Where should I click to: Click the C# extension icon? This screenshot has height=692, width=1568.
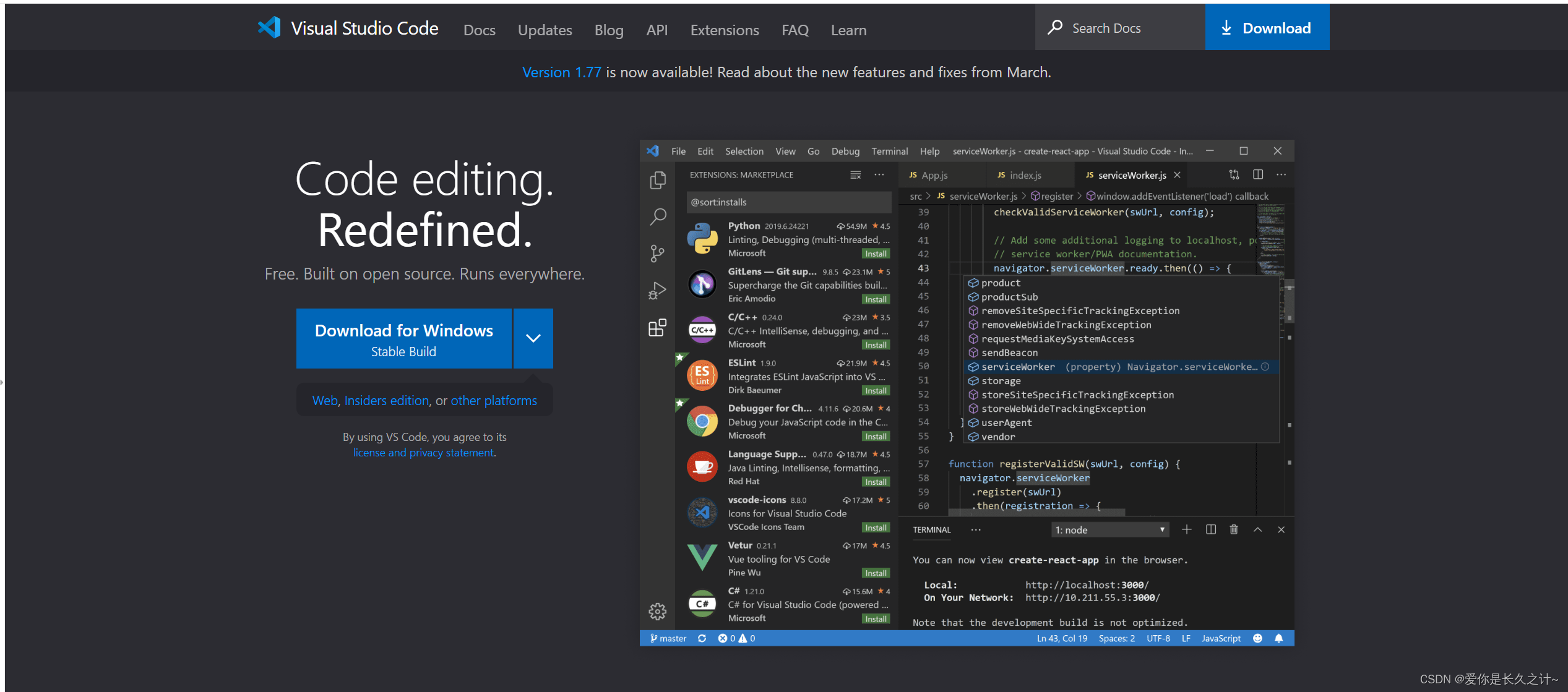point(702,604)
